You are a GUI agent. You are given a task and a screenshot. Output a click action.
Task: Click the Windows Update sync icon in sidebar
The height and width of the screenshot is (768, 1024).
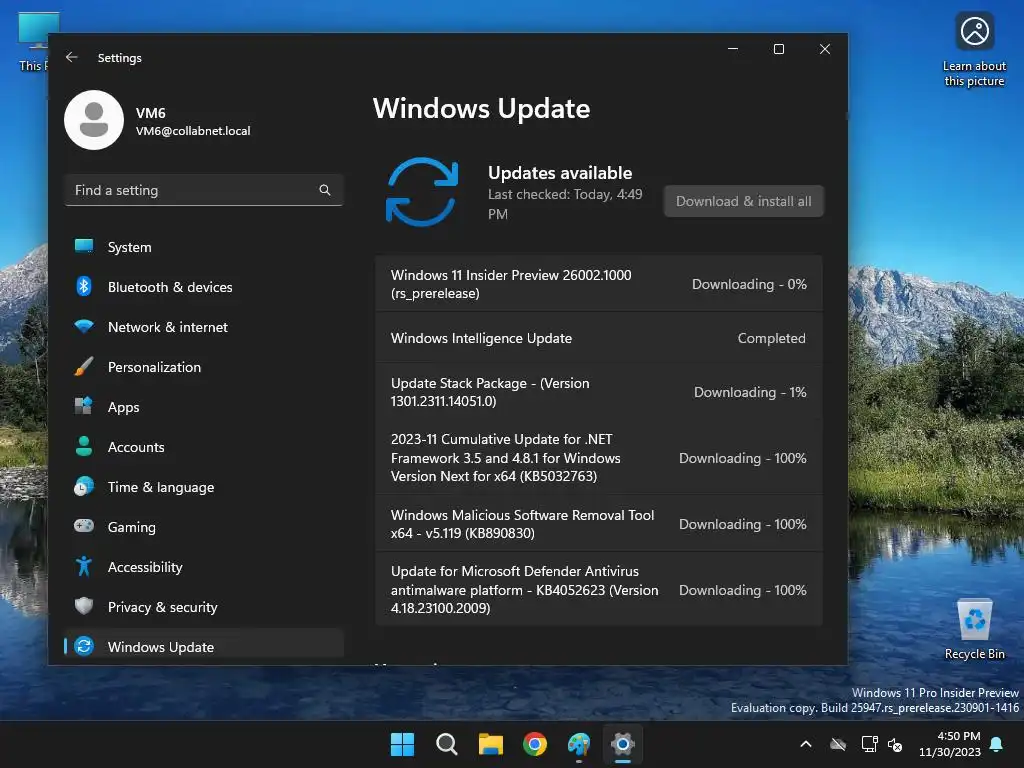click(x=84, y=646)
